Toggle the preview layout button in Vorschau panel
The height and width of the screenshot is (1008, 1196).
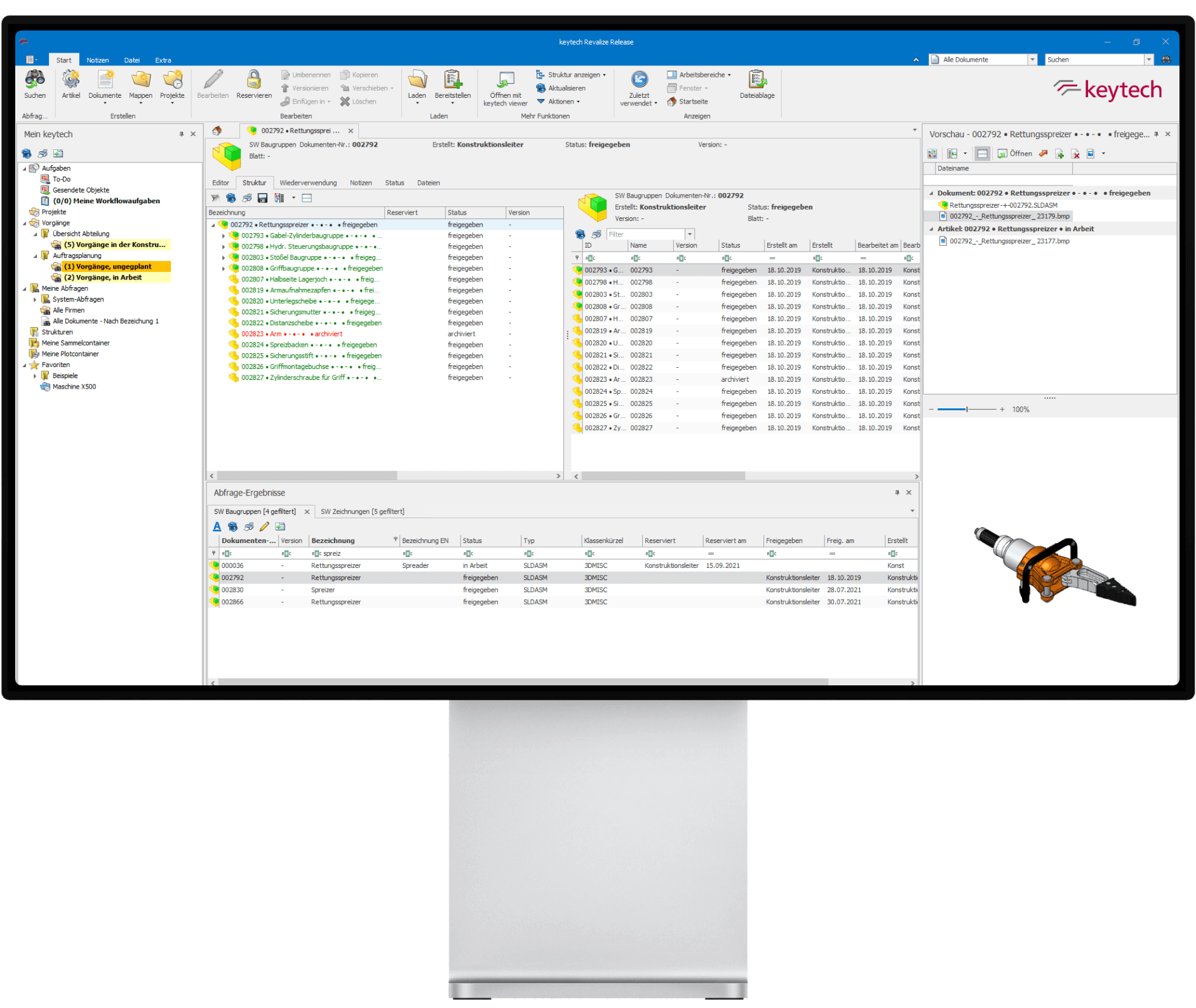point(982,153)
